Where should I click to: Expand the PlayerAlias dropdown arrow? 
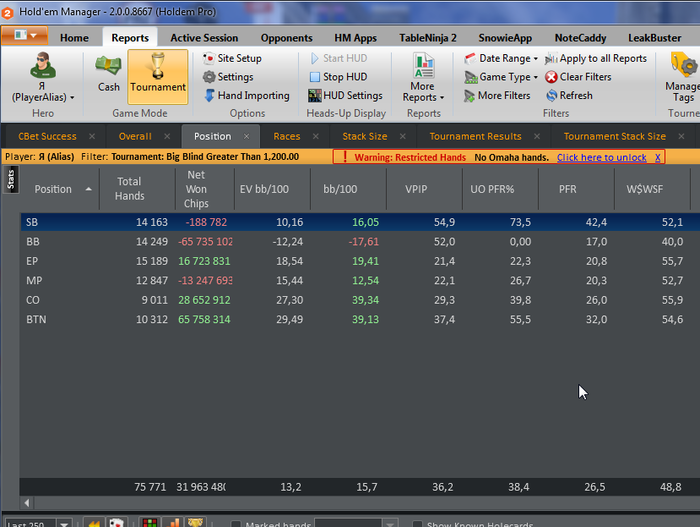point(72,97)
